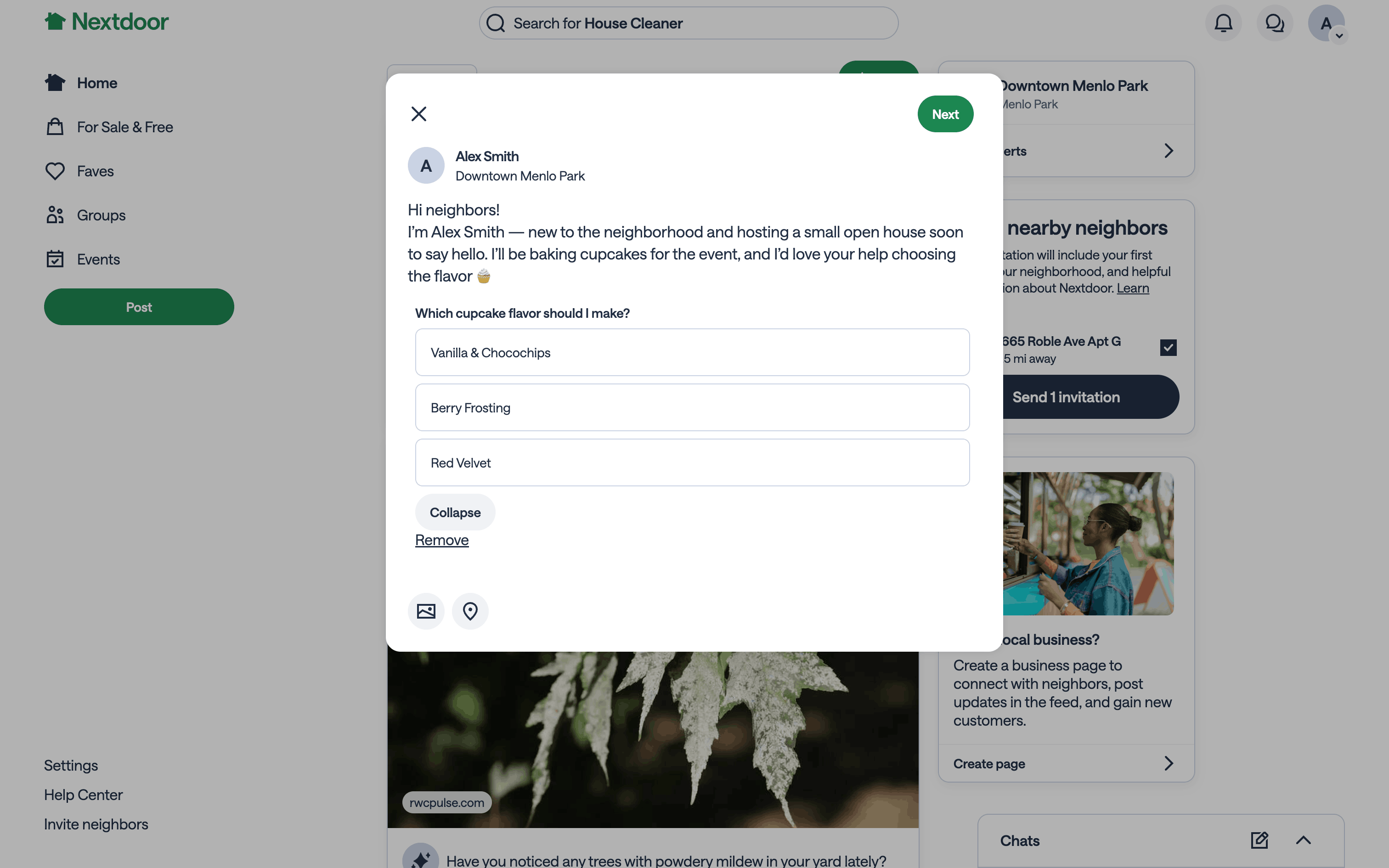Click the green Next button
Viewport: 1389px width, 868px height.
tap(945, 114)
